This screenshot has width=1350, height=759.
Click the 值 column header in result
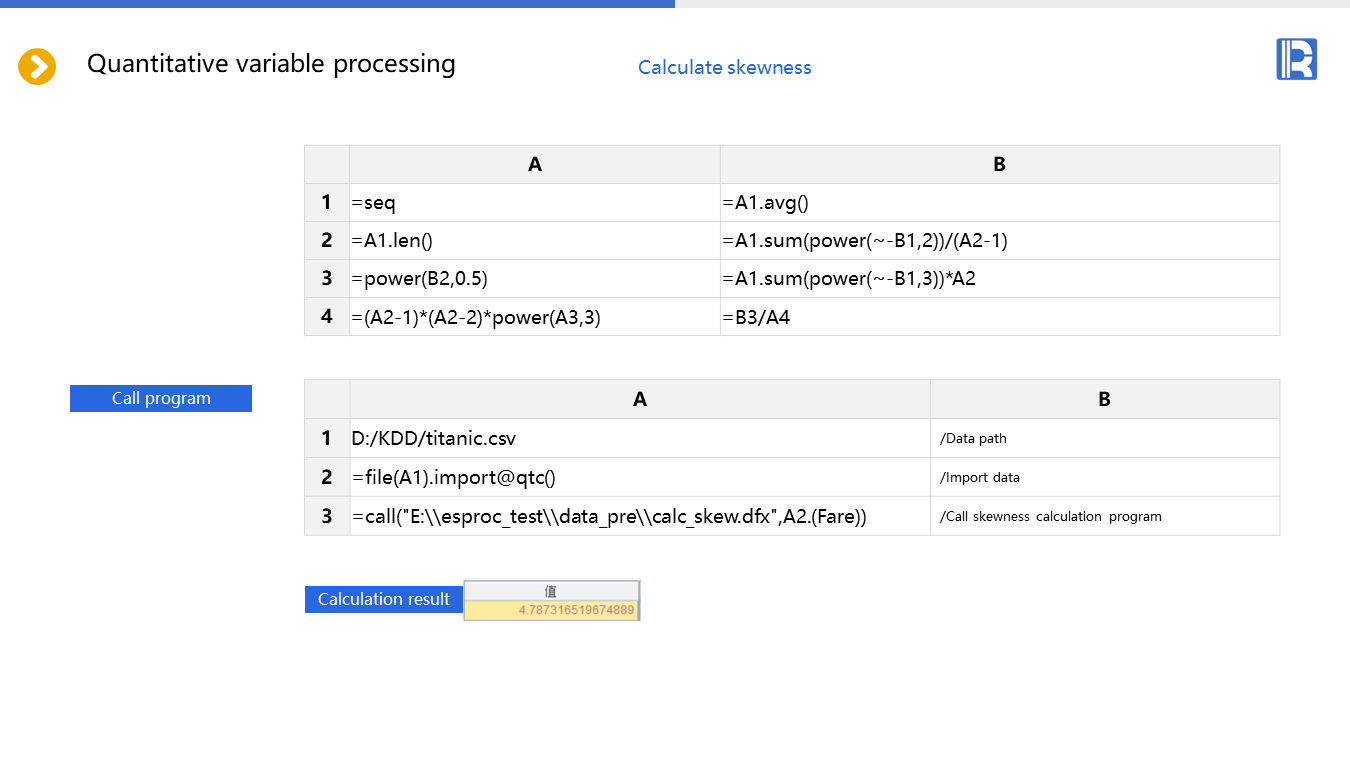click(x=552, y=591)
